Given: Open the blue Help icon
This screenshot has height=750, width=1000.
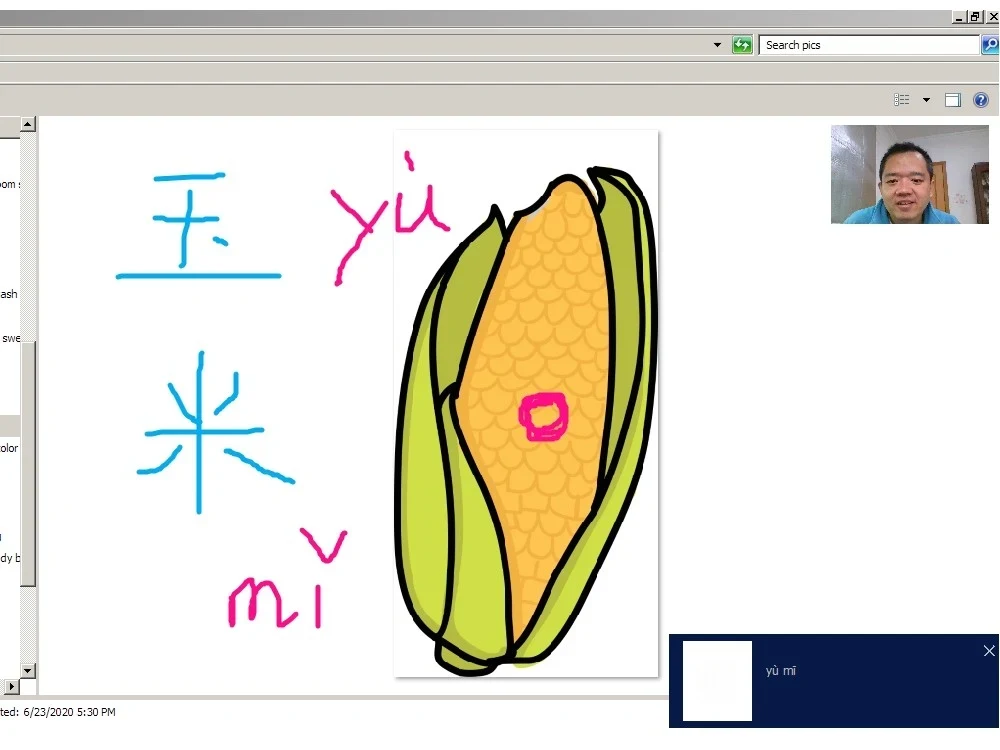Looking at the screenshot, I should pyautogui.click(x=981, y=100).
